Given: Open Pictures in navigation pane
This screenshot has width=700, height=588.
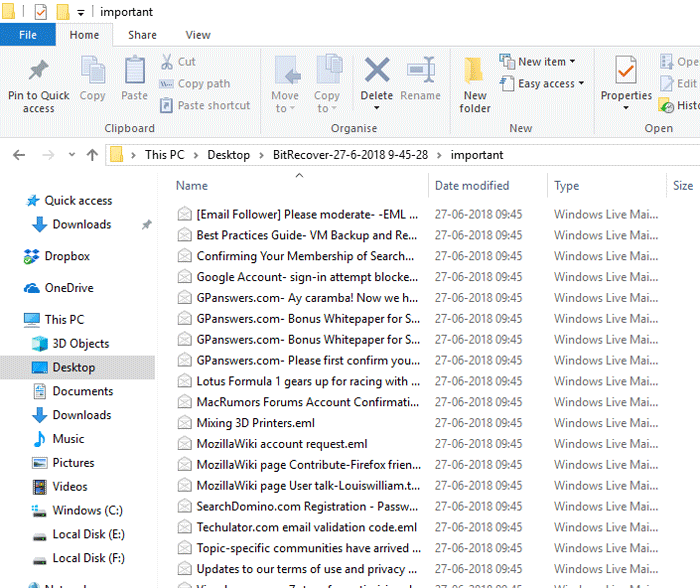Looking at the screenshot, I should pyautogui.click(x=63, y=463).
